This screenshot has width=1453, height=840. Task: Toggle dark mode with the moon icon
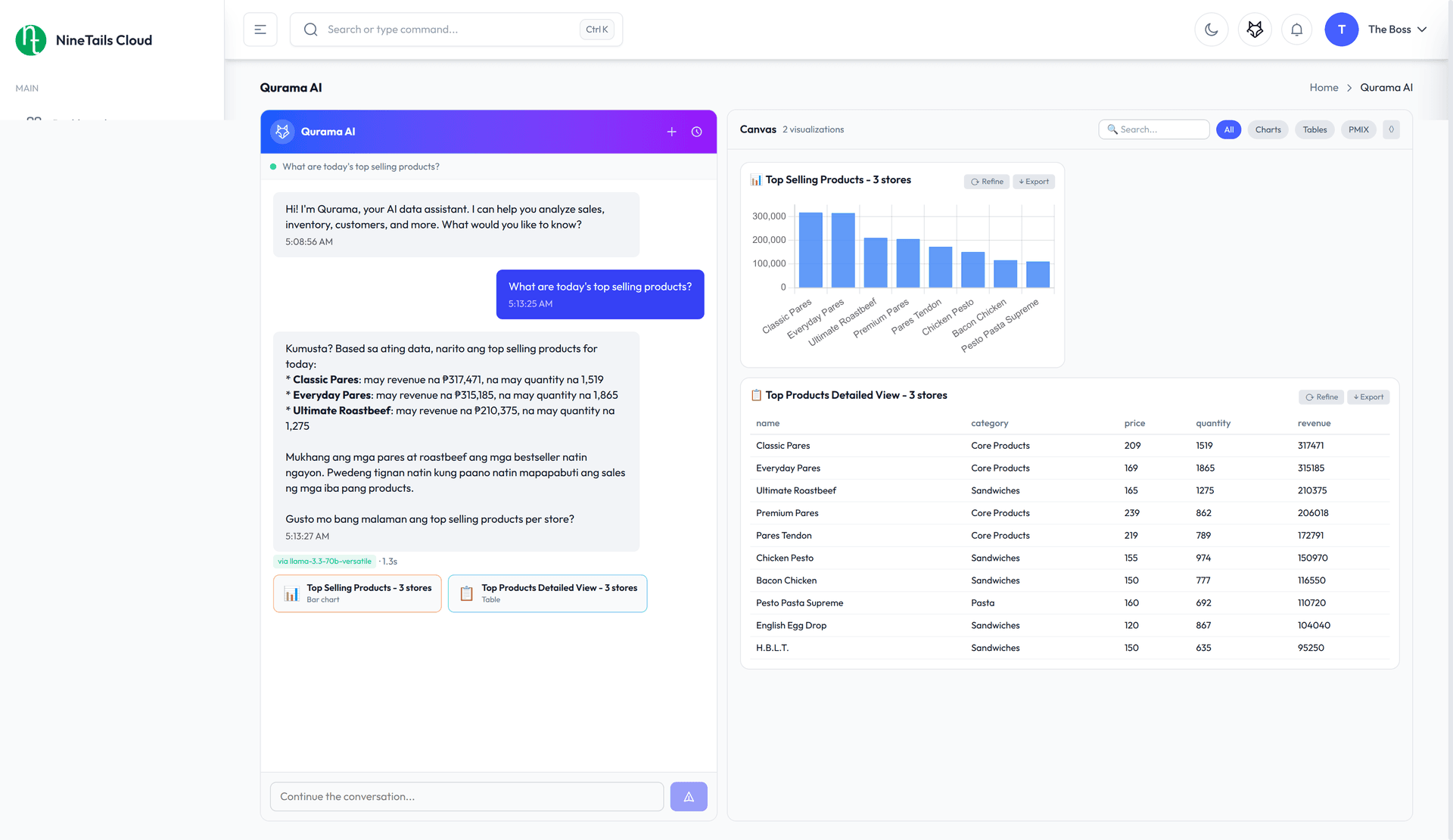coord(1211,29)
